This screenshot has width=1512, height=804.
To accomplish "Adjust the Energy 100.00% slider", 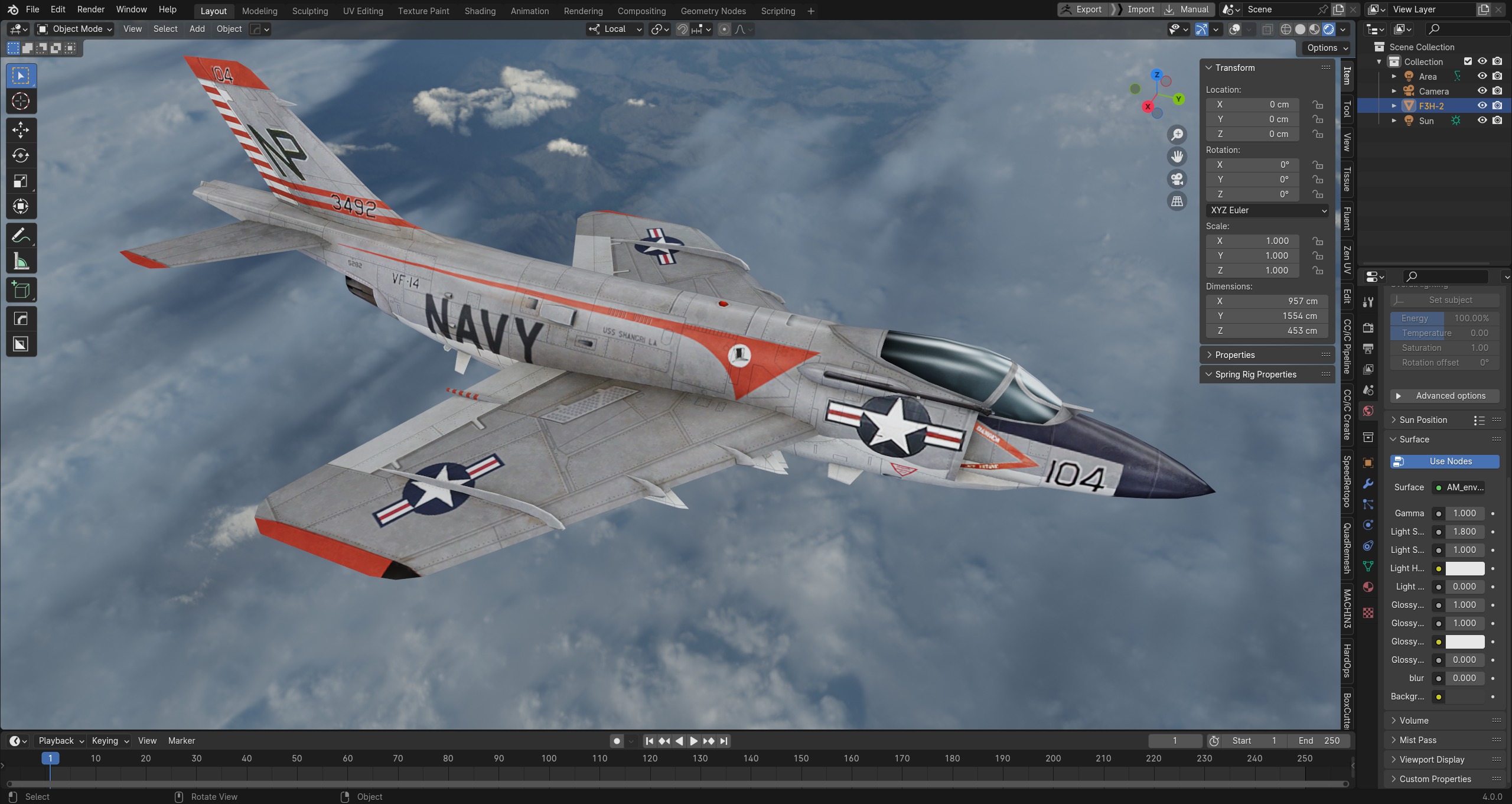I will point(1444,318).
